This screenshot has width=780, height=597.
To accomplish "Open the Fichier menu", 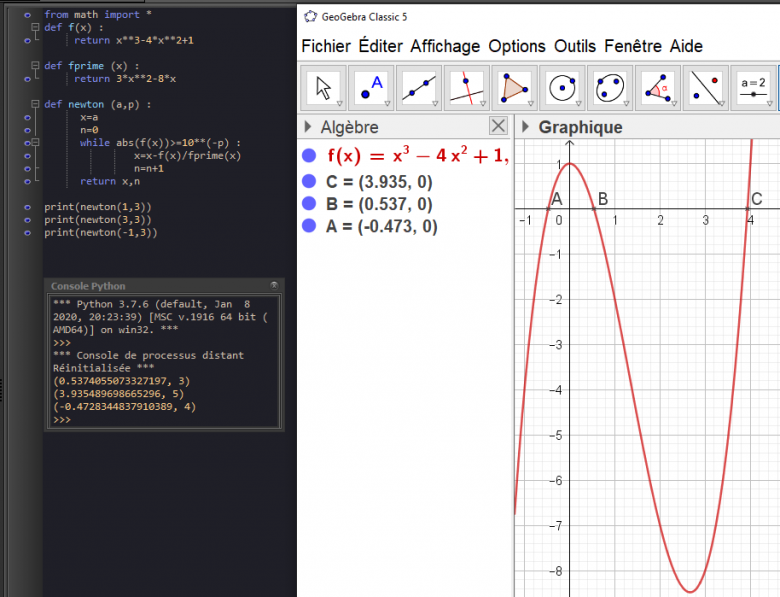I will pyautogui.click(x=326, y=46).
